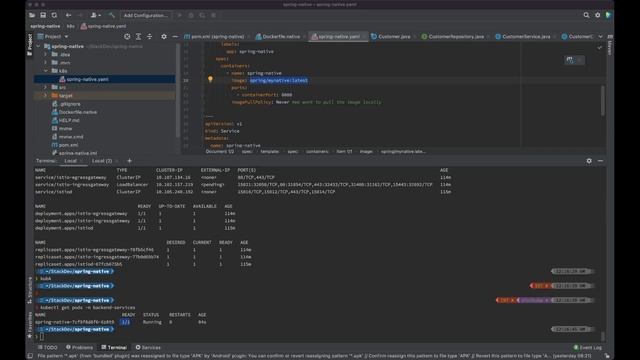
Task: Expand the .mvn folder
Action: click(x=46, y=62)
